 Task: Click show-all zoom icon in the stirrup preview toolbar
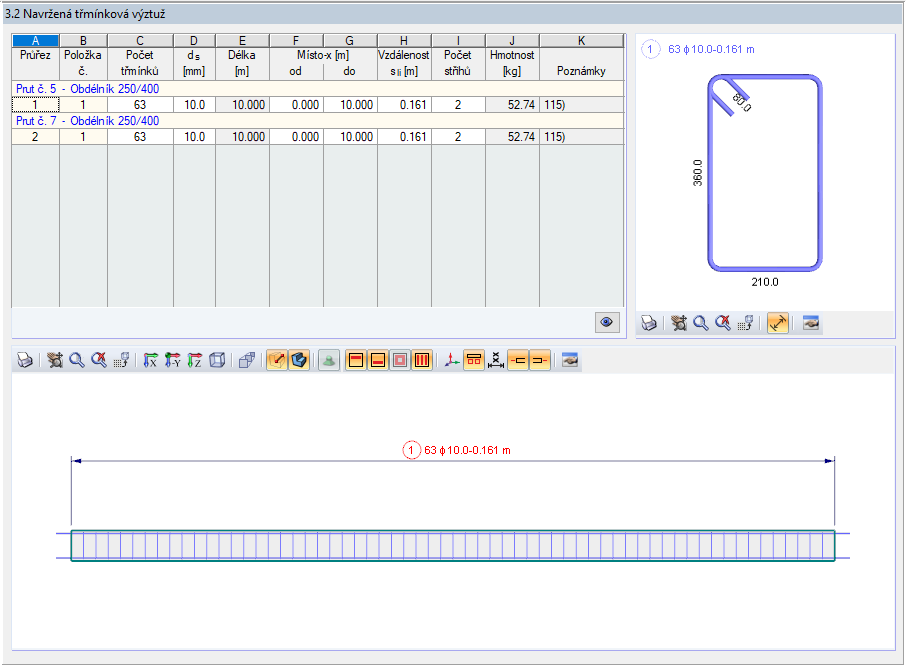pos(723,323)
